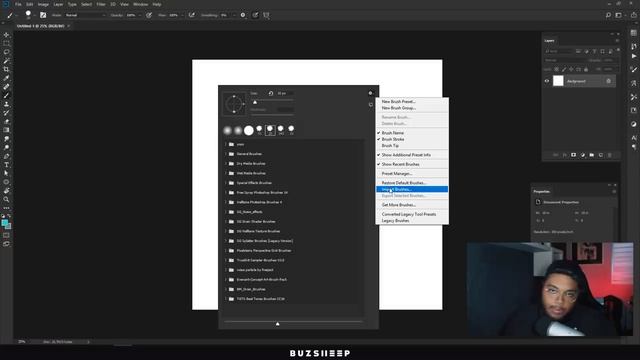Open brush preset picker dropdown arrow
Viewport: 640px width, 360px height.
[34, 15]
